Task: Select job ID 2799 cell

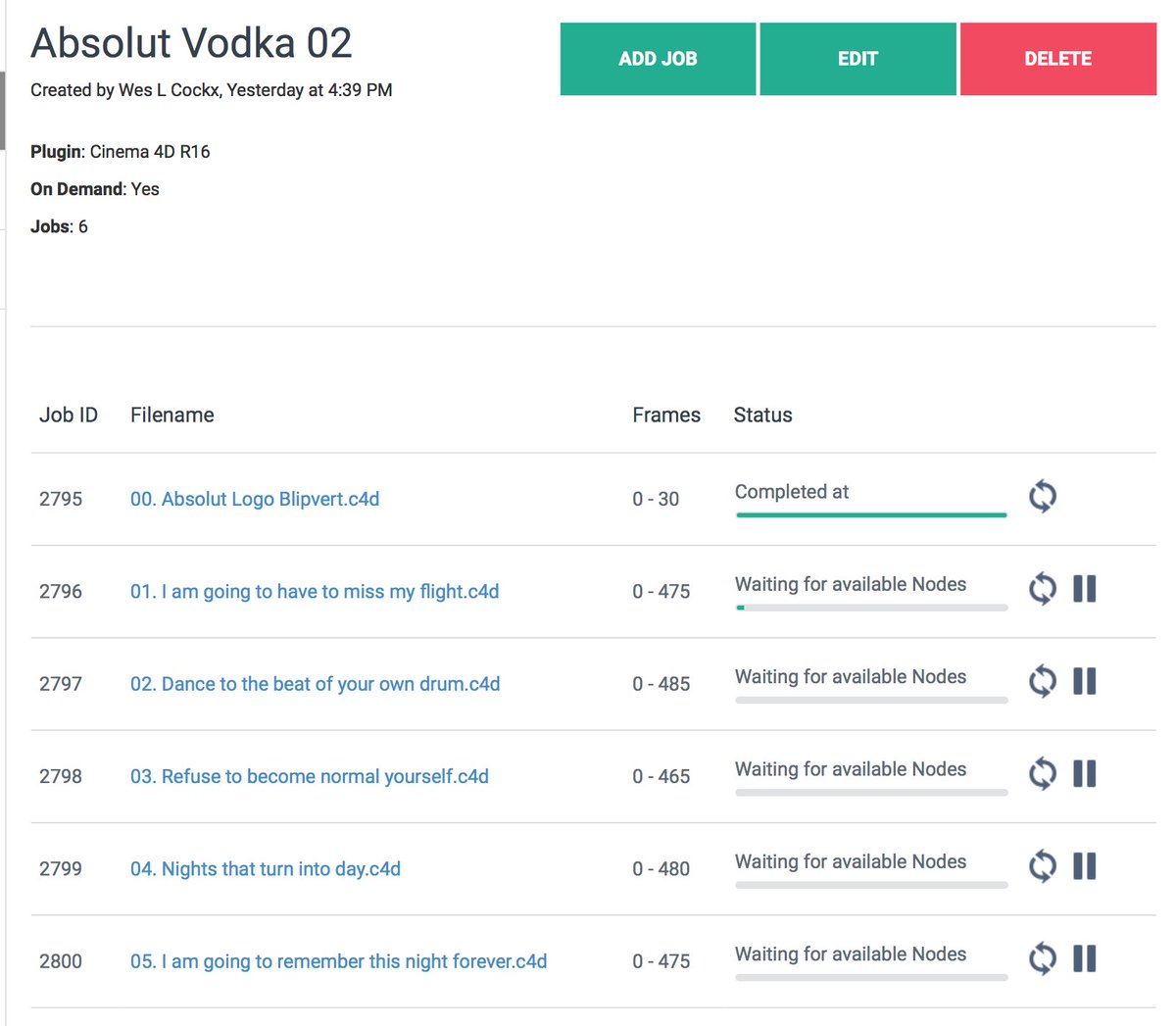Action: [61, 869]
